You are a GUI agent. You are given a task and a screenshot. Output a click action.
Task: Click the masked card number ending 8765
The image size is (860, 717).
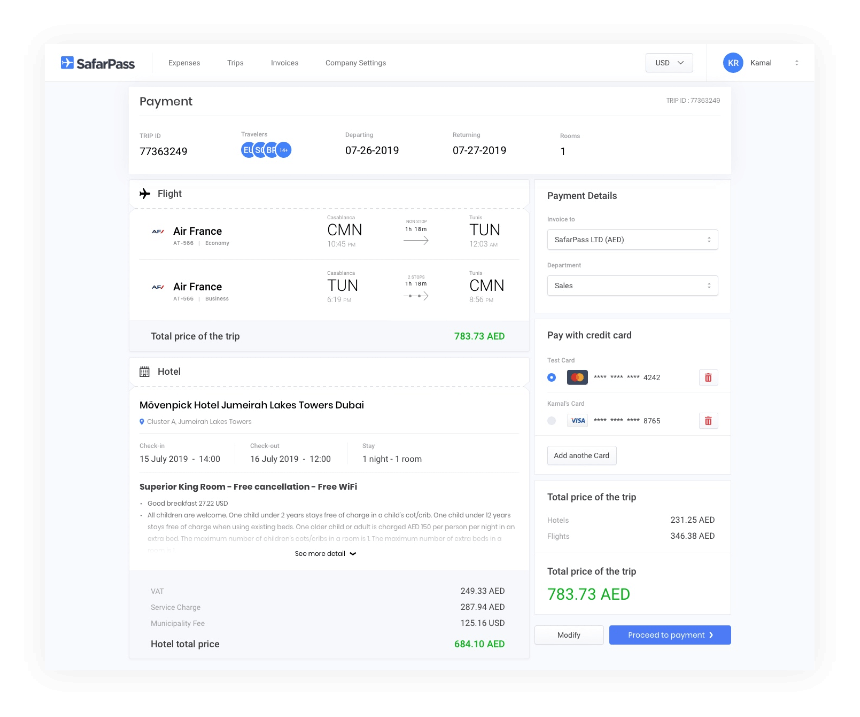point(627,421)
